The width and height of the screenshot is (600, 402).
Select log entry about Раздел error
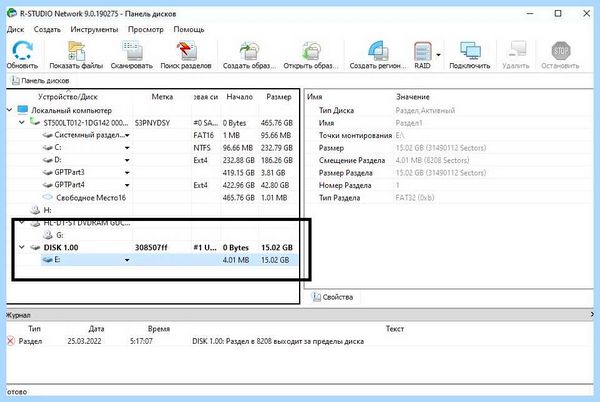(298, 341)
